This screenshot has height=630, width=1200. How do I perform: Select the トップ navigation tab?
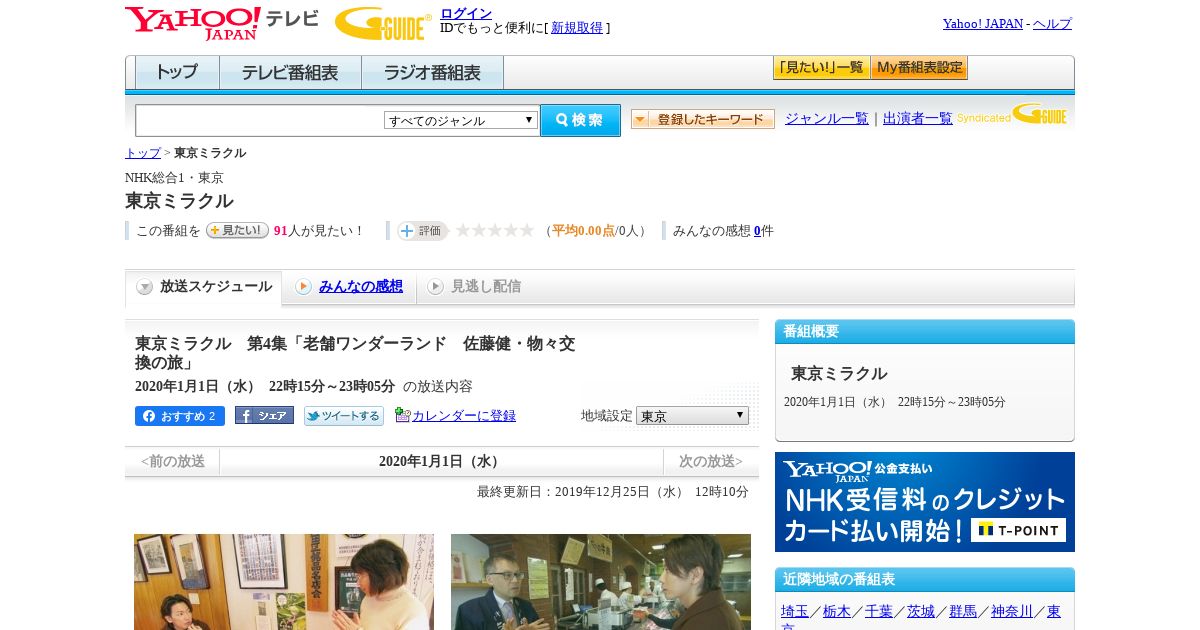click(x=177, y=73)
